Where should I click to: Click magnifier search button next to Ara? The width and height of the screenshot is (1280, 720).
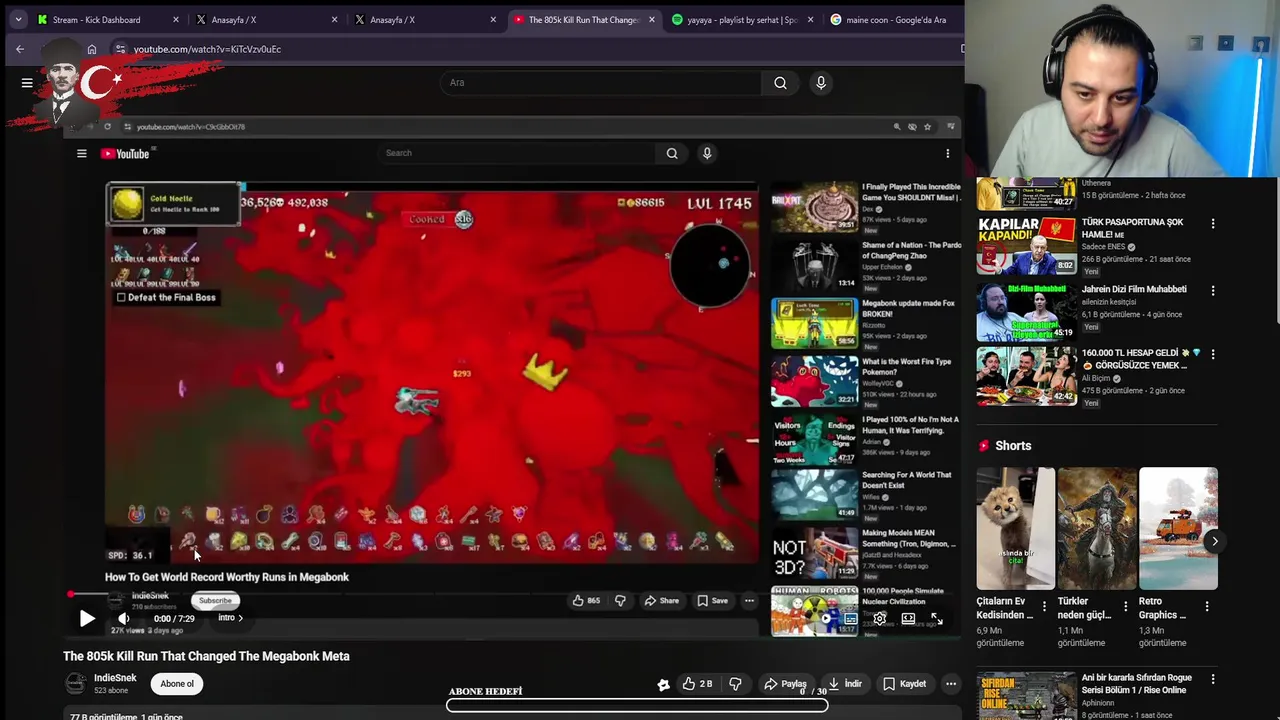coord(780,83)
